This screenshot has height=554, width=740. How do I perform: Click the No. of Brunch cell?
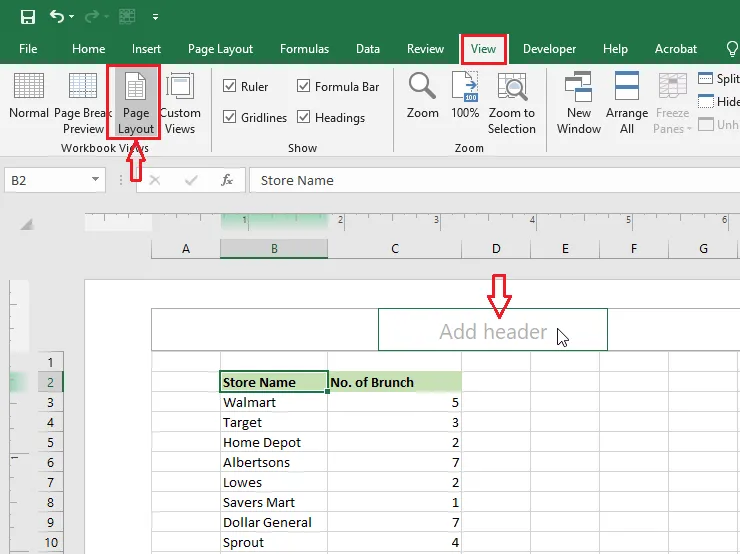(x=395, y=382)
